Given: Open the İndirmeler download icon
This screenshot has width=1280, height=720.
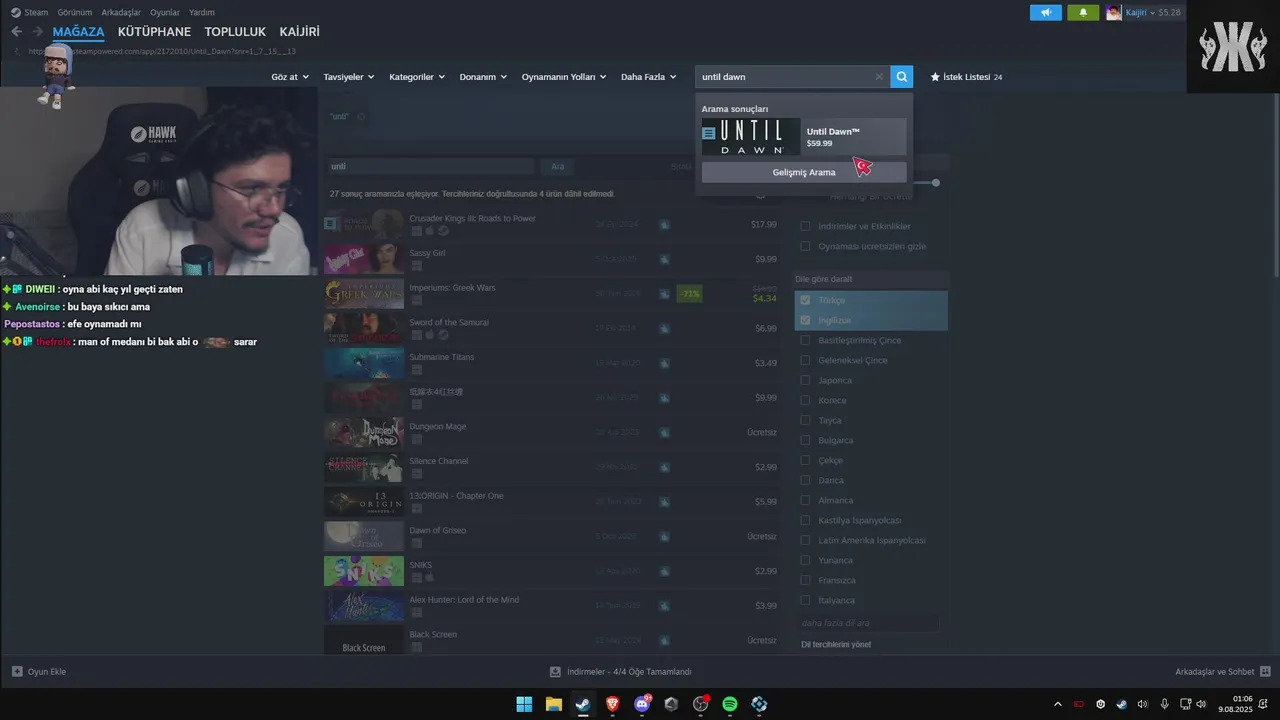Looking at the screenshot, I should 556,672.
